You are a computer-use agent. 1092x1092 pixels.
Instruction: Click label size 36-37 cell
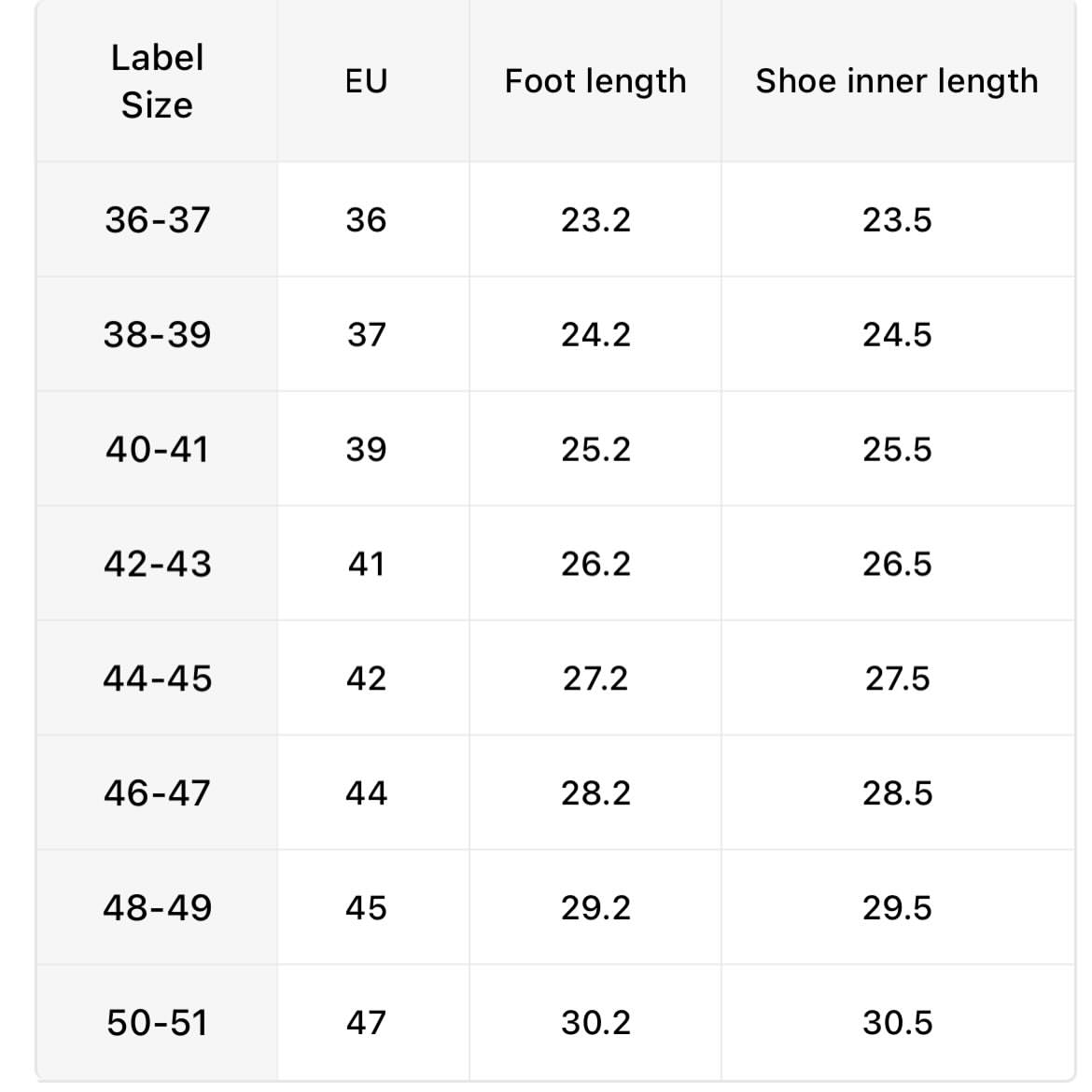pos(158,220)
